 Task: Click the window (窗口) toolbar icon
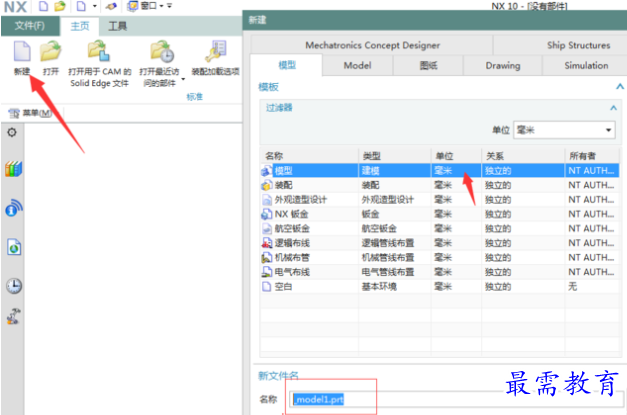pos(132,6)
